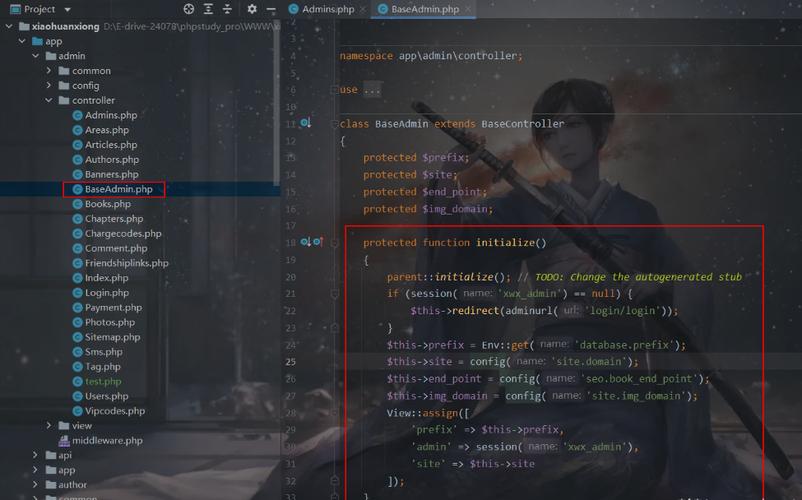Select Users.php file
The width and height of the screenshot is (802, 500).
tap(106, 397)
